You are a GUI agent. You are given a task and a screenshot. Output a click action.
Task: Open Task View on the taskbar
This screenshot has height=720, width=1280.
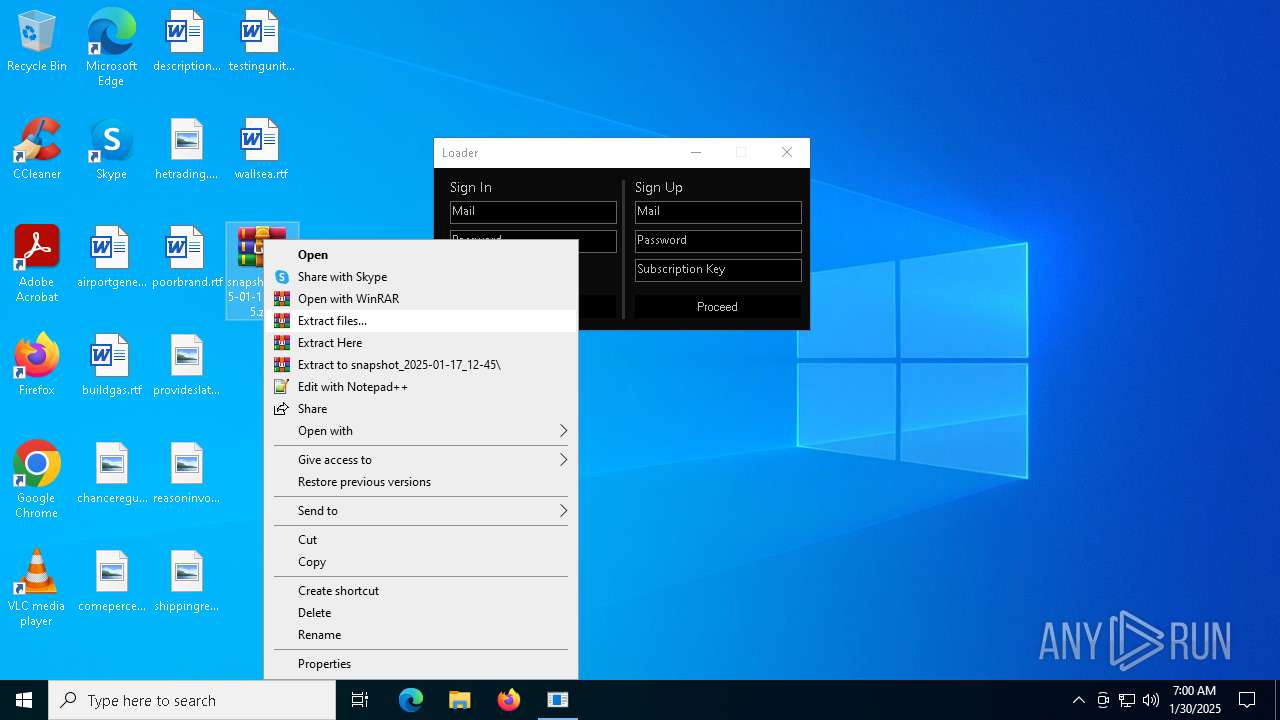(x=360, y=700)
